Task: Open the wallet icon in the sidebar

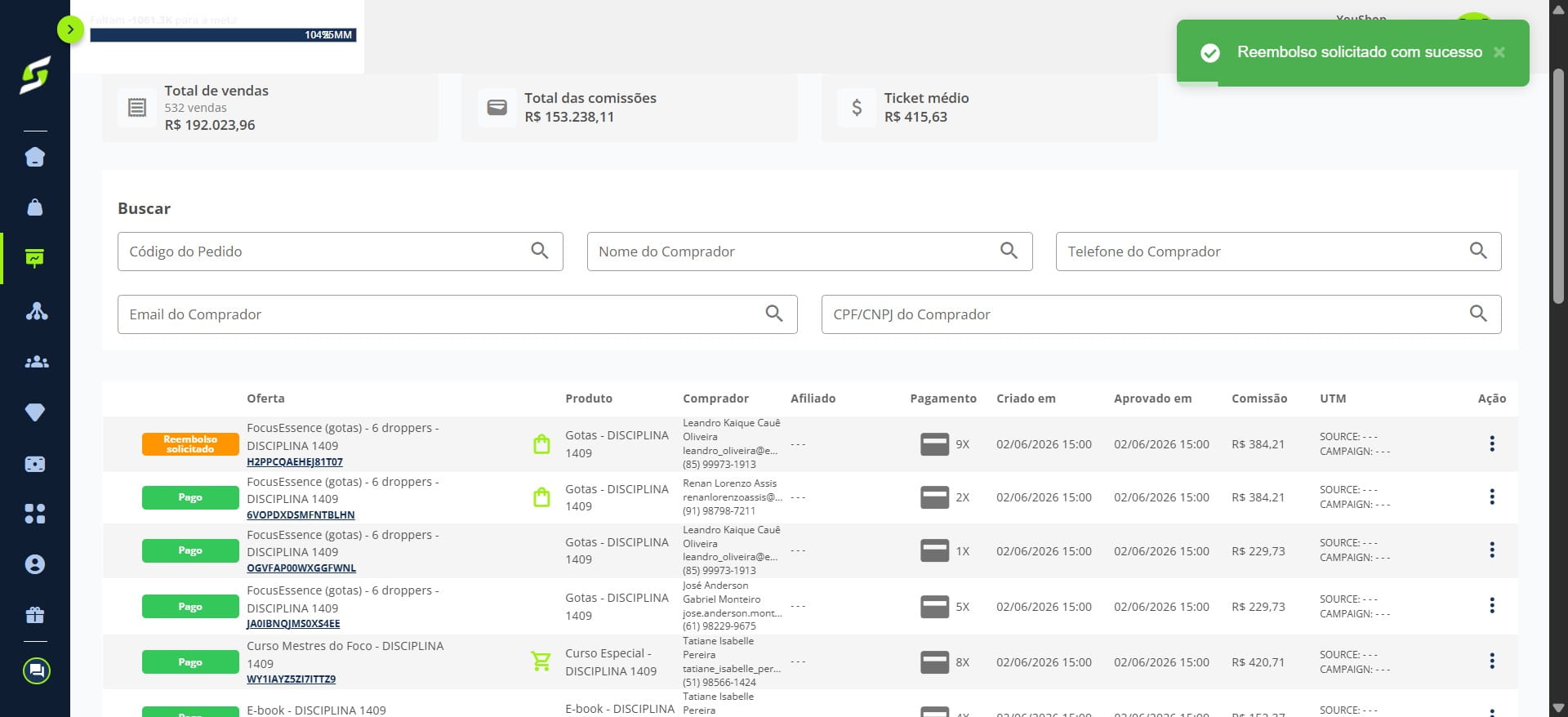Action: coord(35,464)
